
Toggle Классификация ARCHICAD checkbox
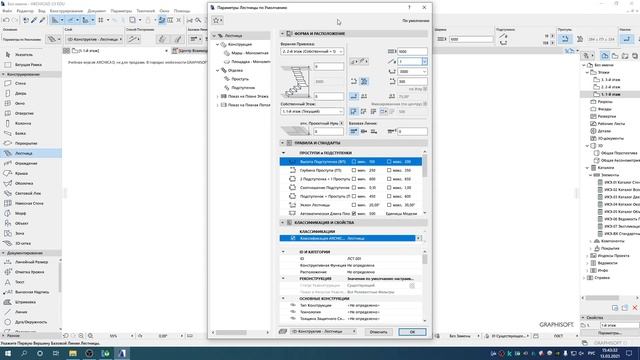point(293,238)
